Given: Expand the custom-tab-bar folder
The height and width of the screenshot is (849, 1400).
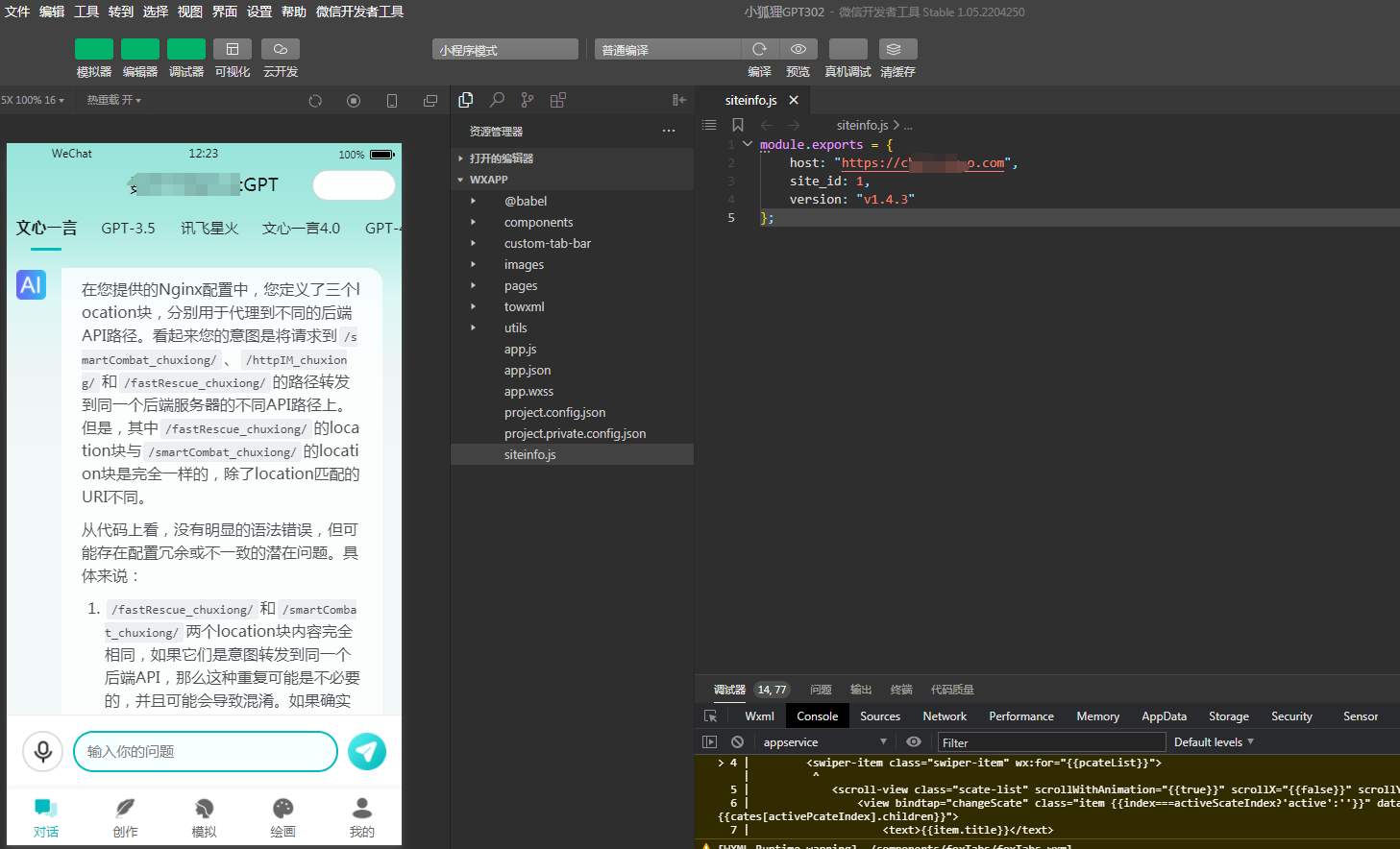Looking at the screenshot, I should click(572, 243).
